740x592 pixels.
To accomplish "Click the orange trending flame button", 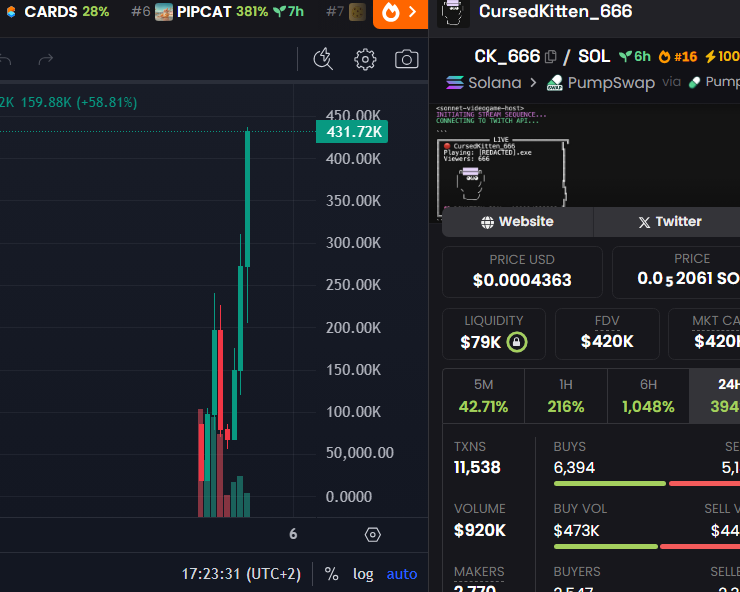I will click(x=400, y=13).
